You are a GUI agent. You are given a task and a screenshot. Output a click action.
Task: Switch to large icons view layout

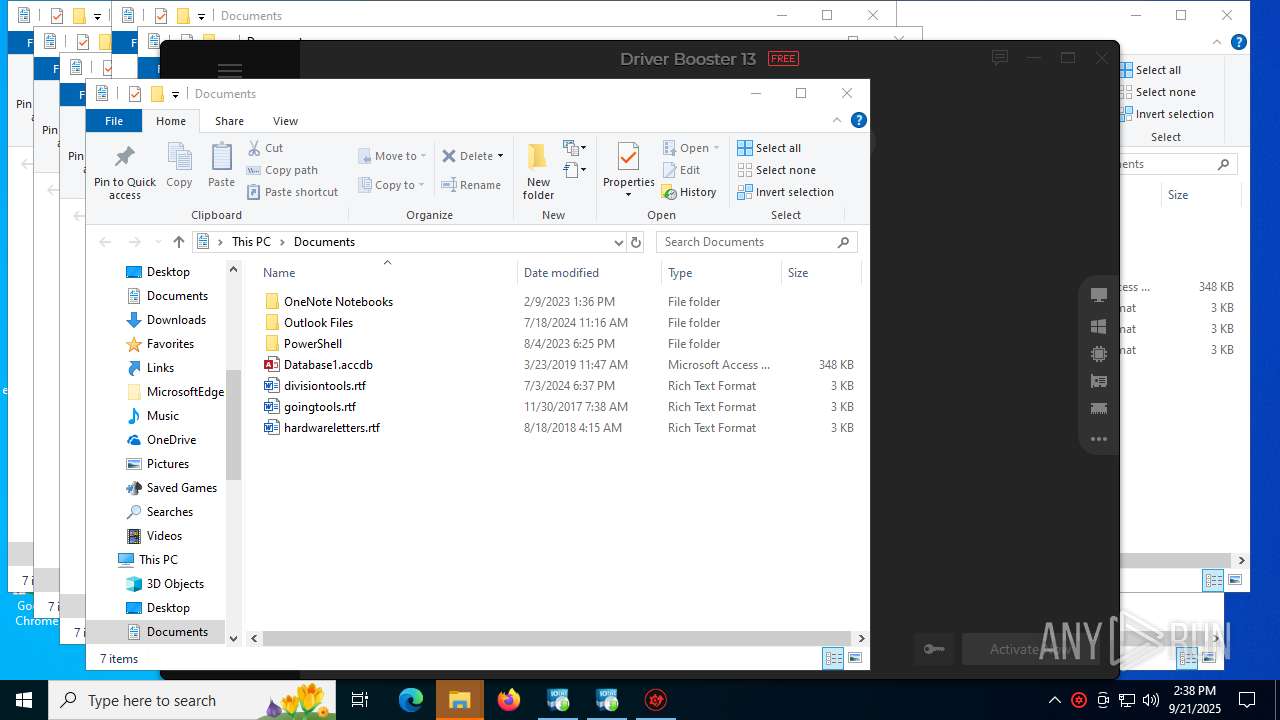[855, 658]
